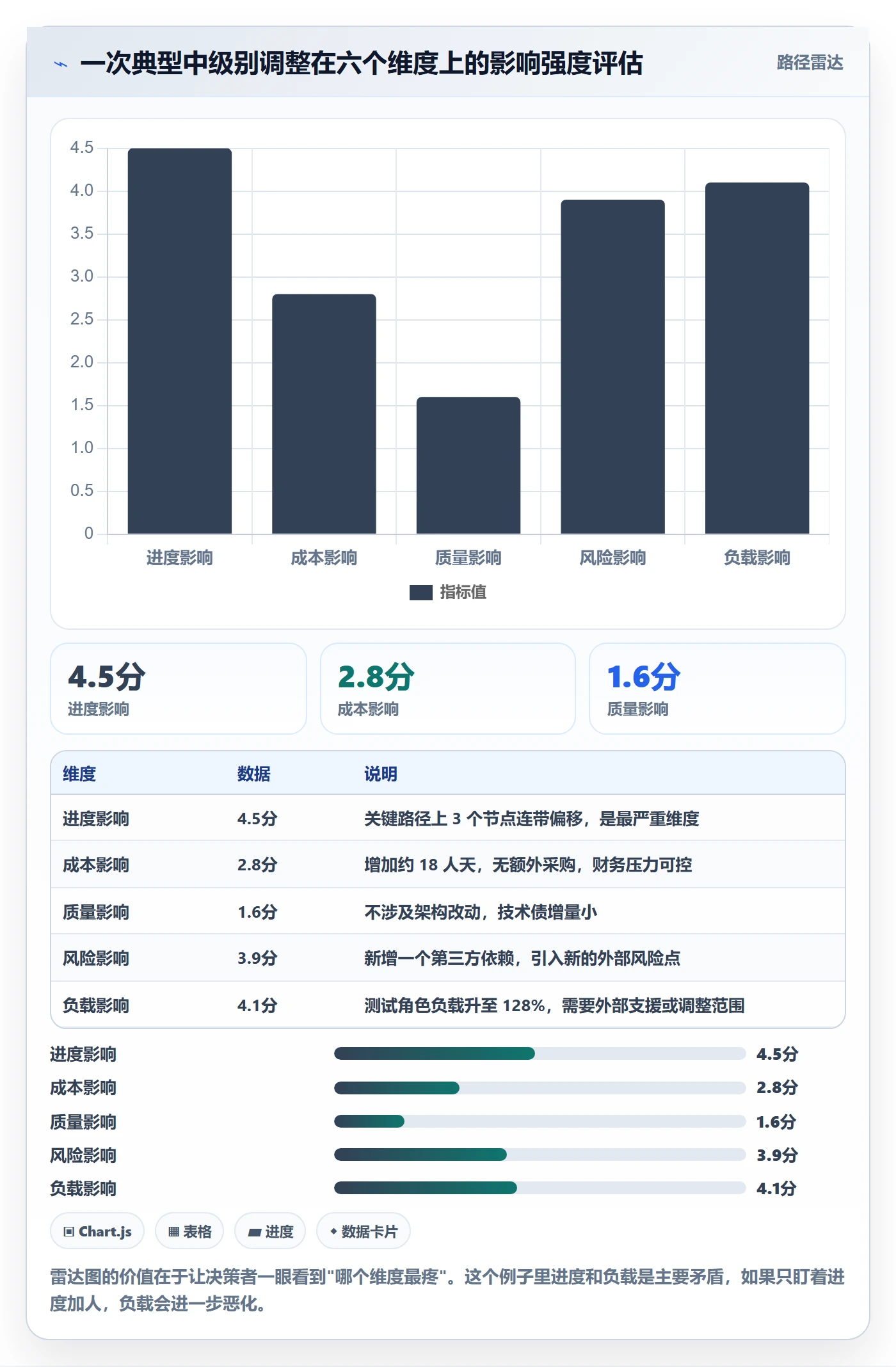896x1367 pixels.
Task: Click the 风险影响 progress bar showing 3.9分
Action: pyautogui.click(x=540, y=1155)
